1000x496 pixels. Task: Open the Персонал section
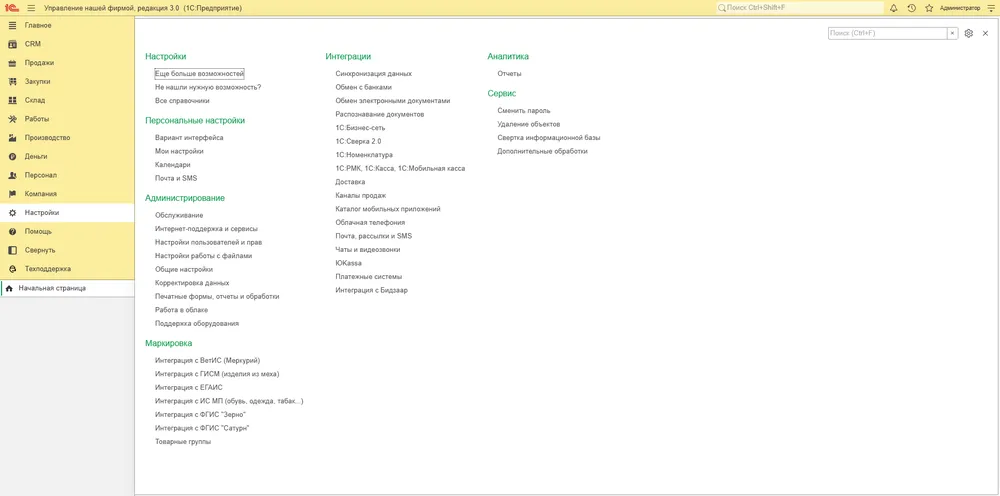(67, 175)
